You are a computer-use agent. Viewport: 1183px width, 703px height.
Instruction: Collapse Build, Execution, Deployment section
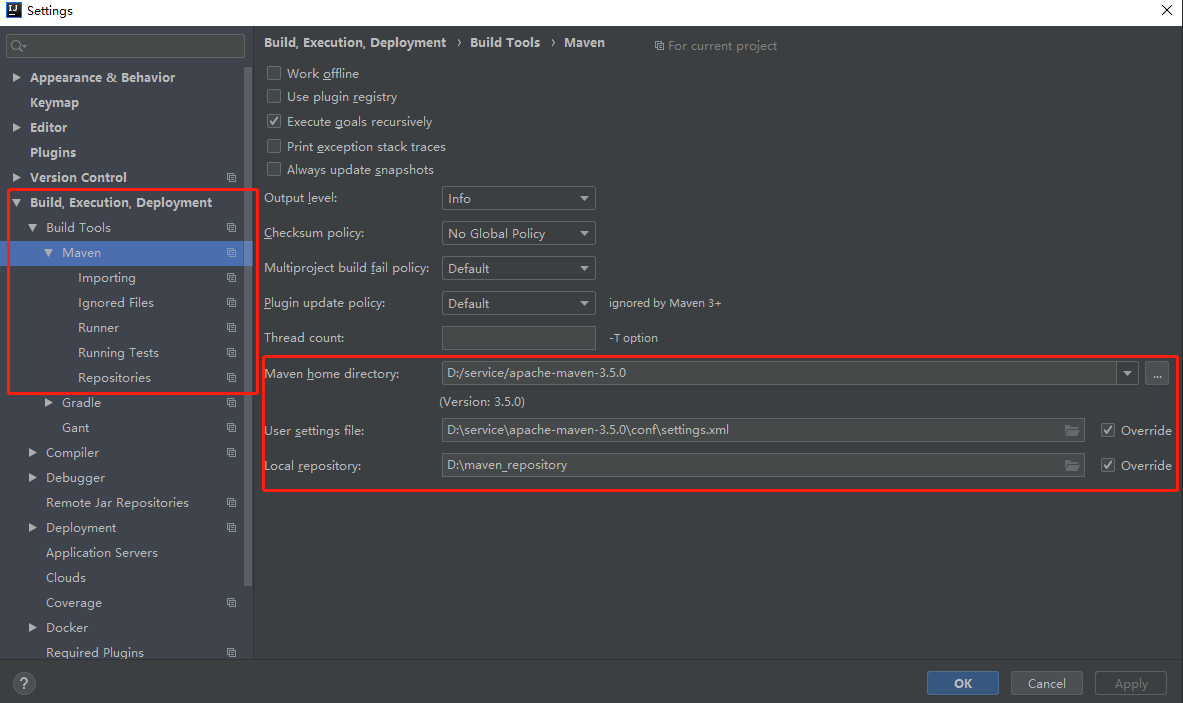[x=17, y=202]
